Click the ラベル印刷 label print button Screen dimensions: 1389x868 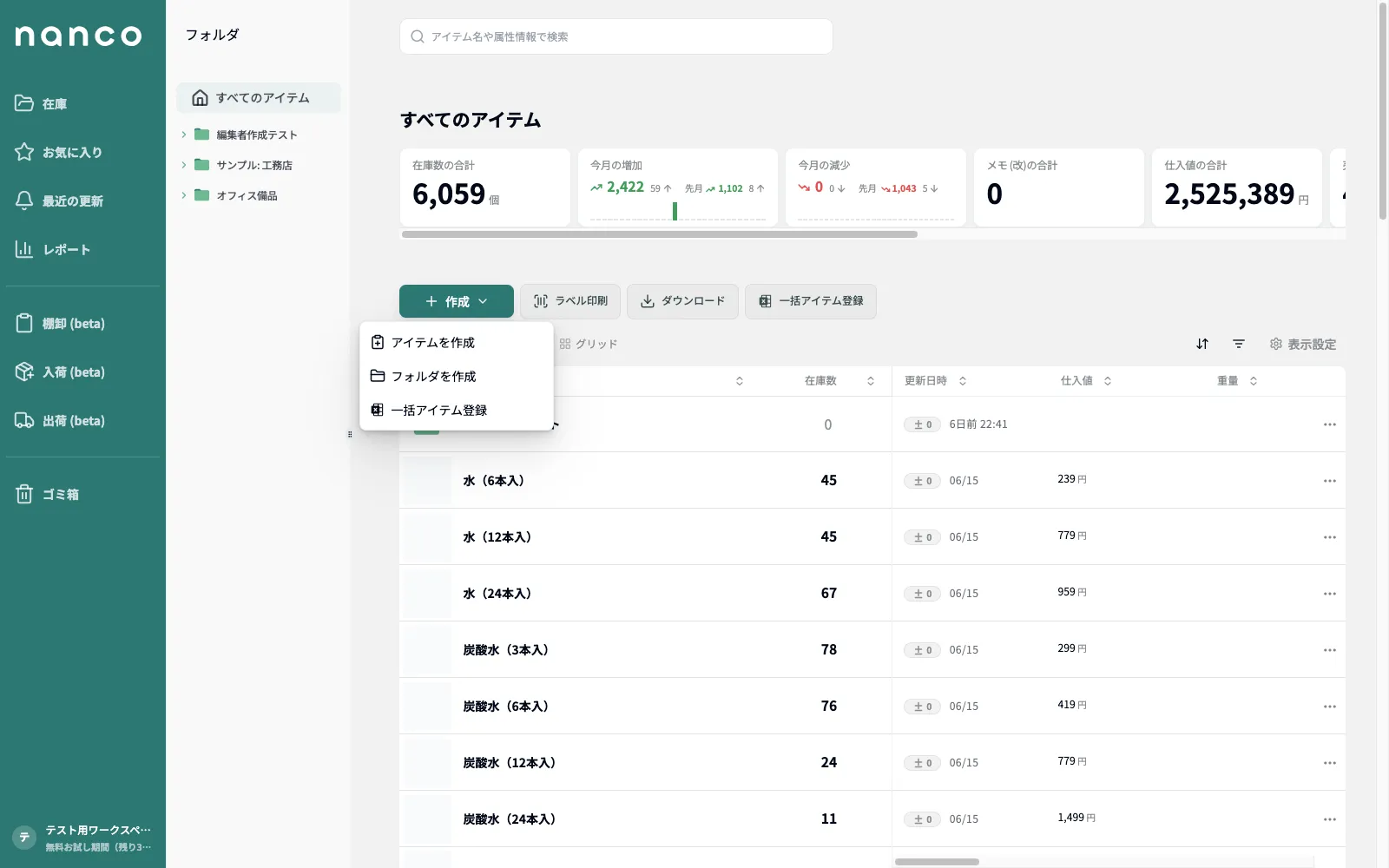(x=570, y=301)
